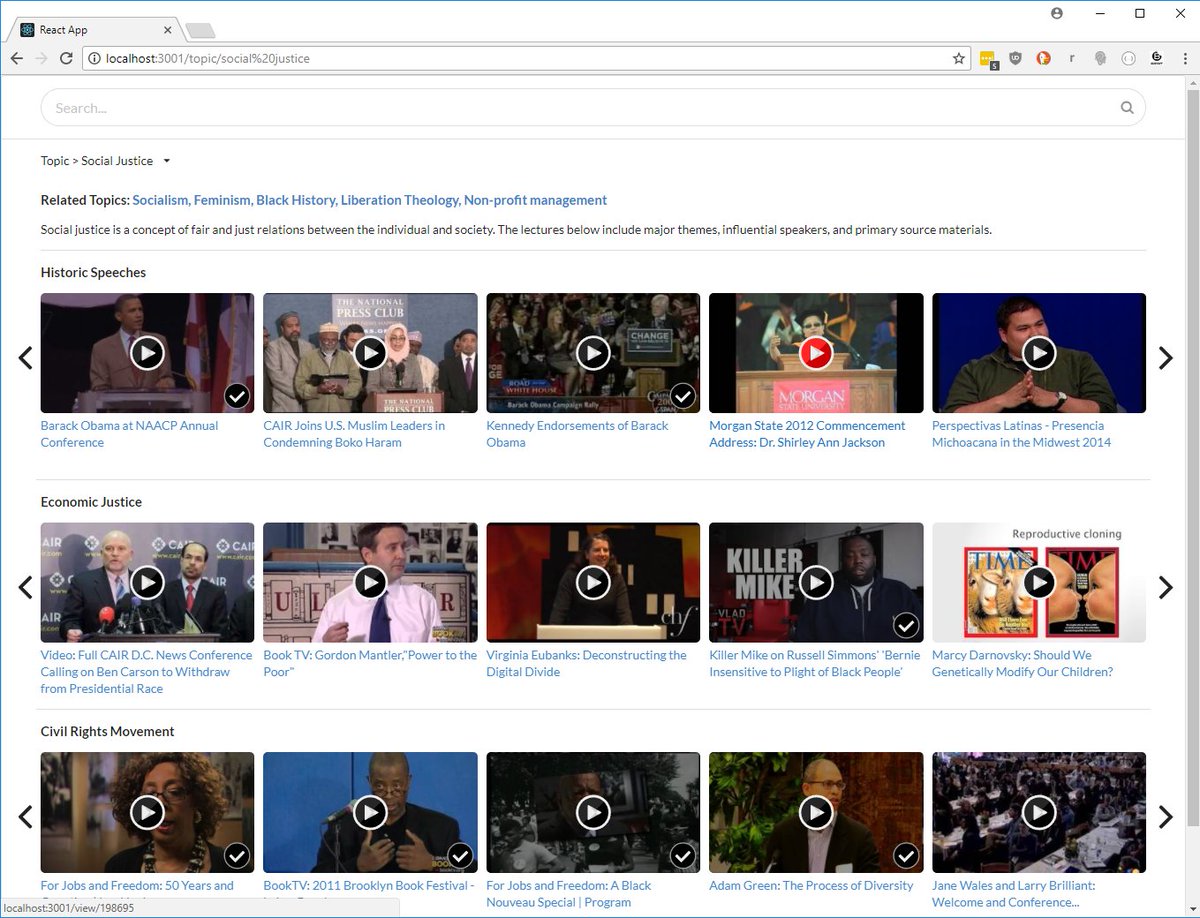Open the browser profile account icon

pos(1057,13)
